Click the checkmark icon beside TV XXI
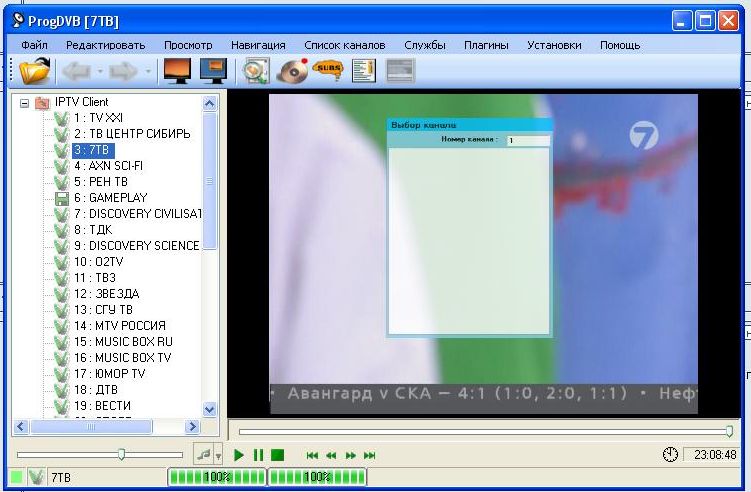This screenshot has width=751, height=492. (x=62, y=118)
